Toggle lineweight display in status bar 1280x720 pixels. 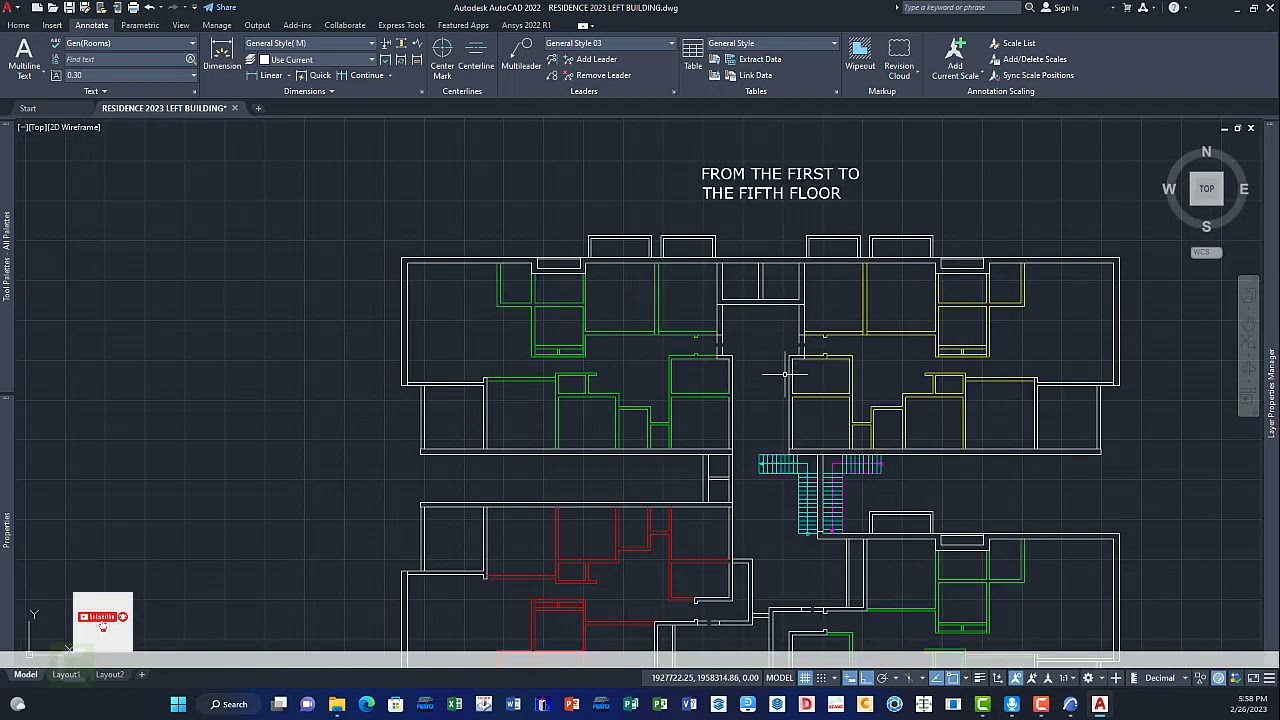pos(980,678)
